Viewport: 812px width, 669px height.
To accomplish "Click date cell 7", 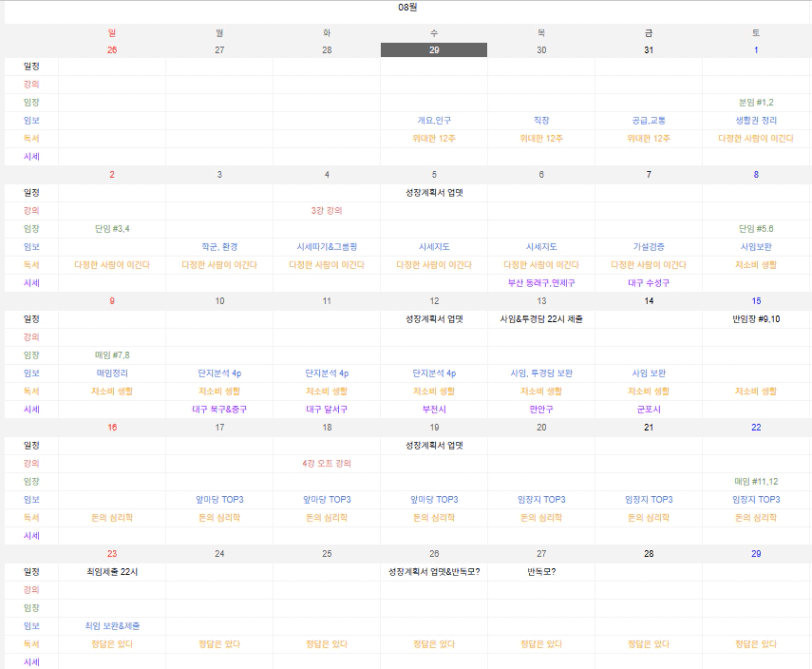I will pyautogui.click(x=648, y=174).
